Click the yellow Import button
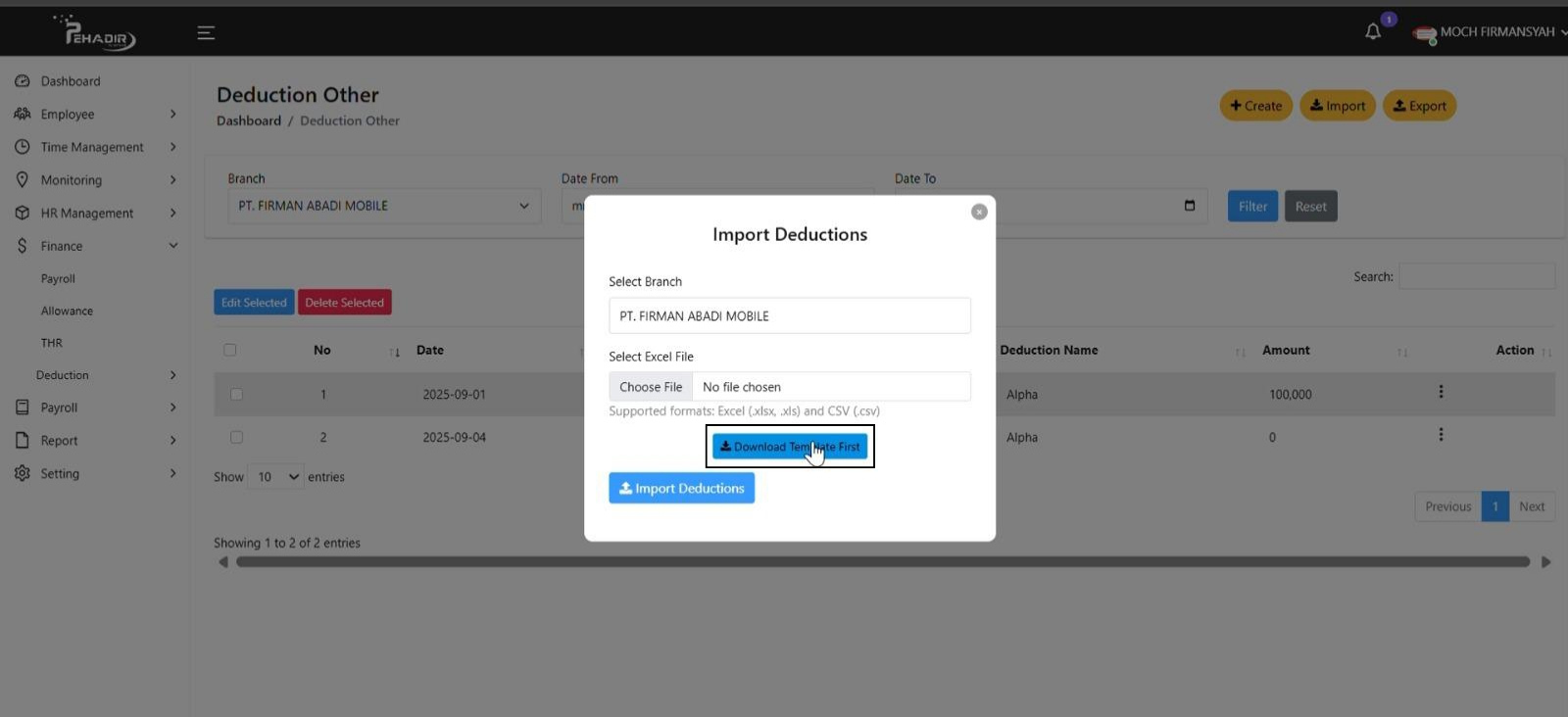 (x=1338, y=106)
